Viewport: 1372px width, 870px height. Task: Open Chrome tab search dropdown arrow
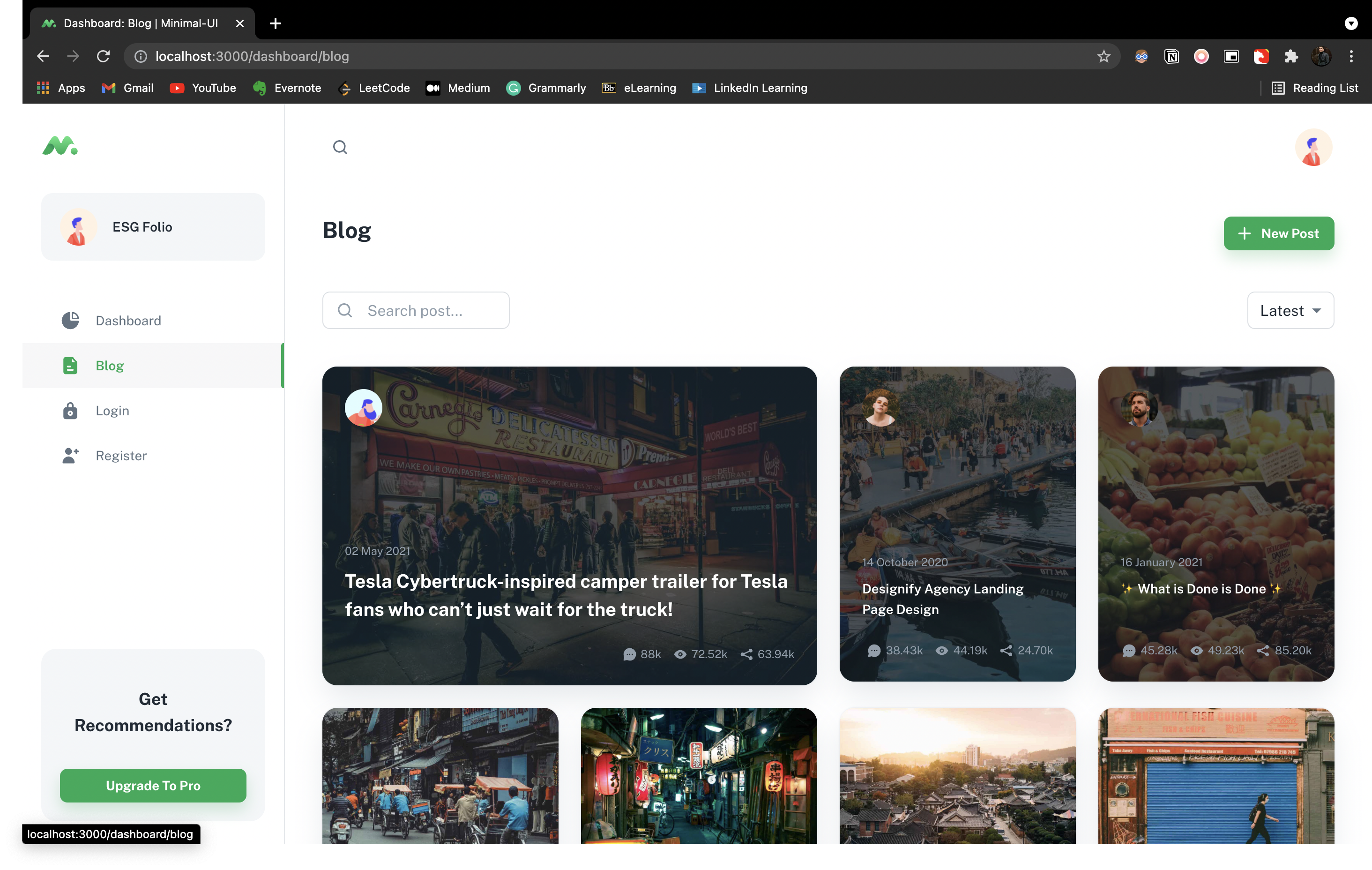[x=1351, y=23]
